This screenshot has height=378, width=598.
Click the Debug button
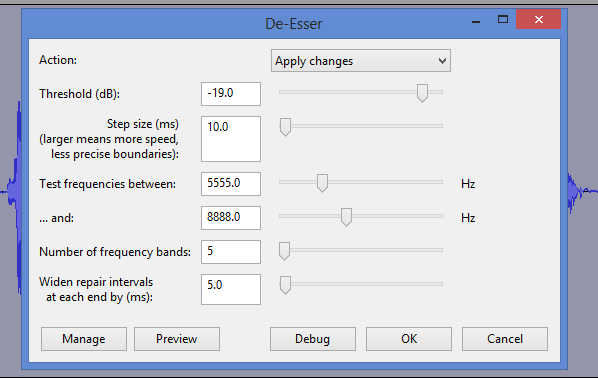[x=313, y=339]
